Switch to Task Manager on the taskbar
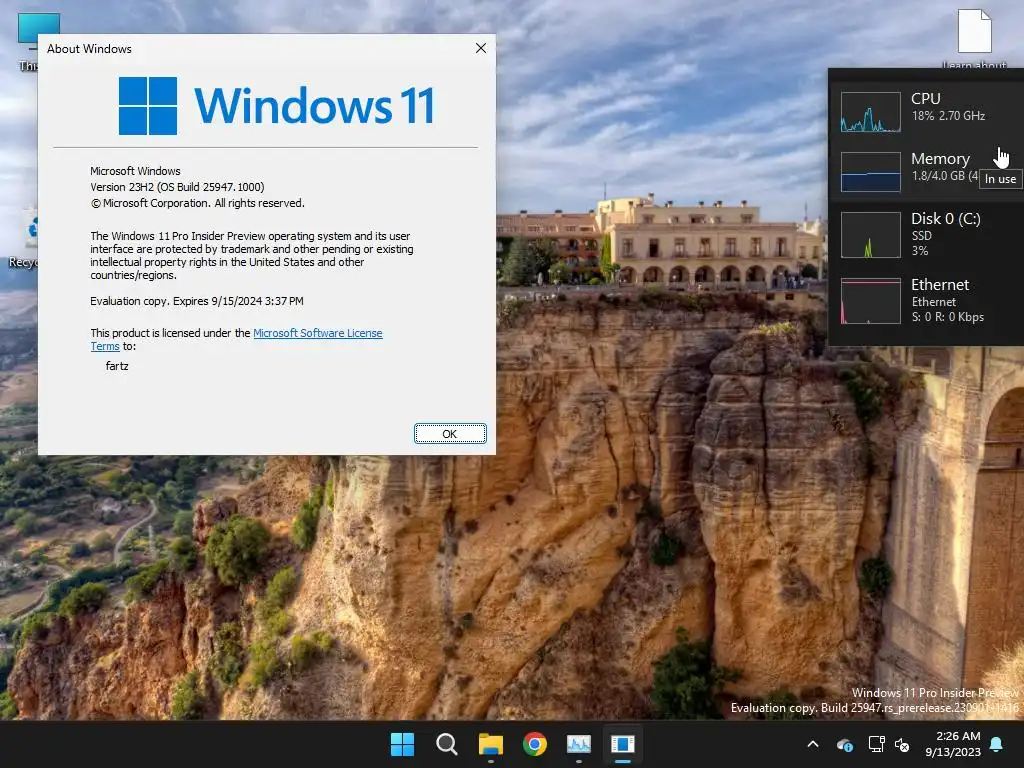Image resolution: width=1024 pixels, height=768 pixels. 579,744
